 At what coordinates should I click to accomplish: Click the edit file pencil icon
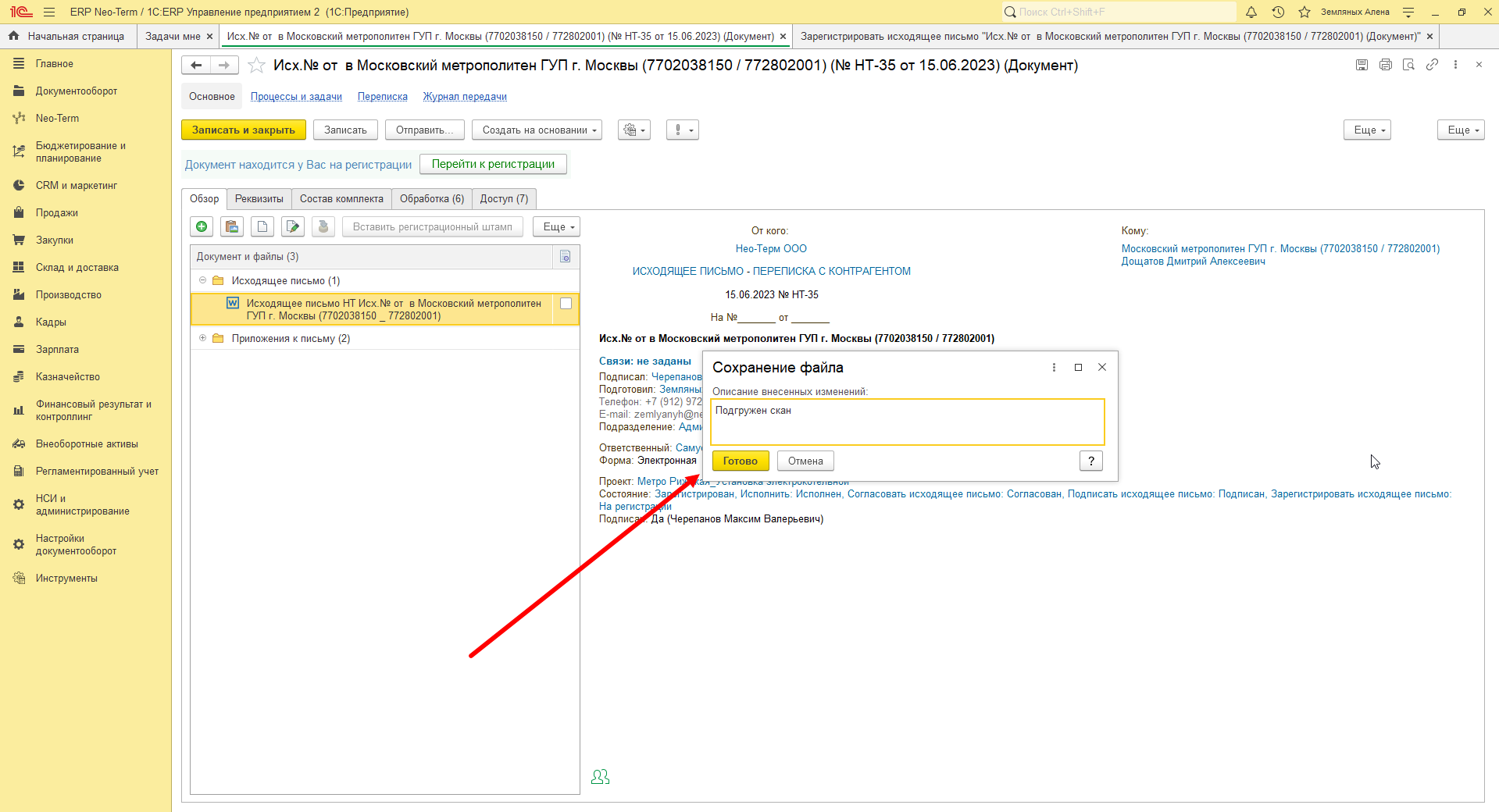click(x=293, y=226)
